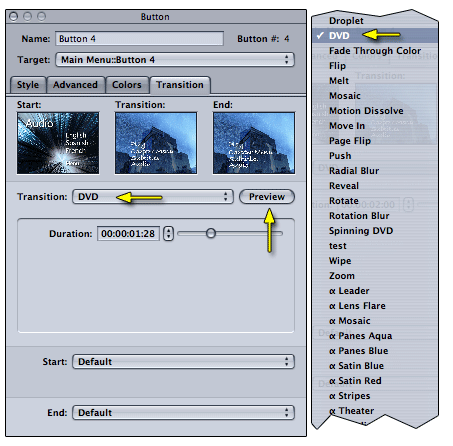This screenshot has height=446, width=453.
Task: Click the Start transition thumbnail image
Action: point(58,143)
